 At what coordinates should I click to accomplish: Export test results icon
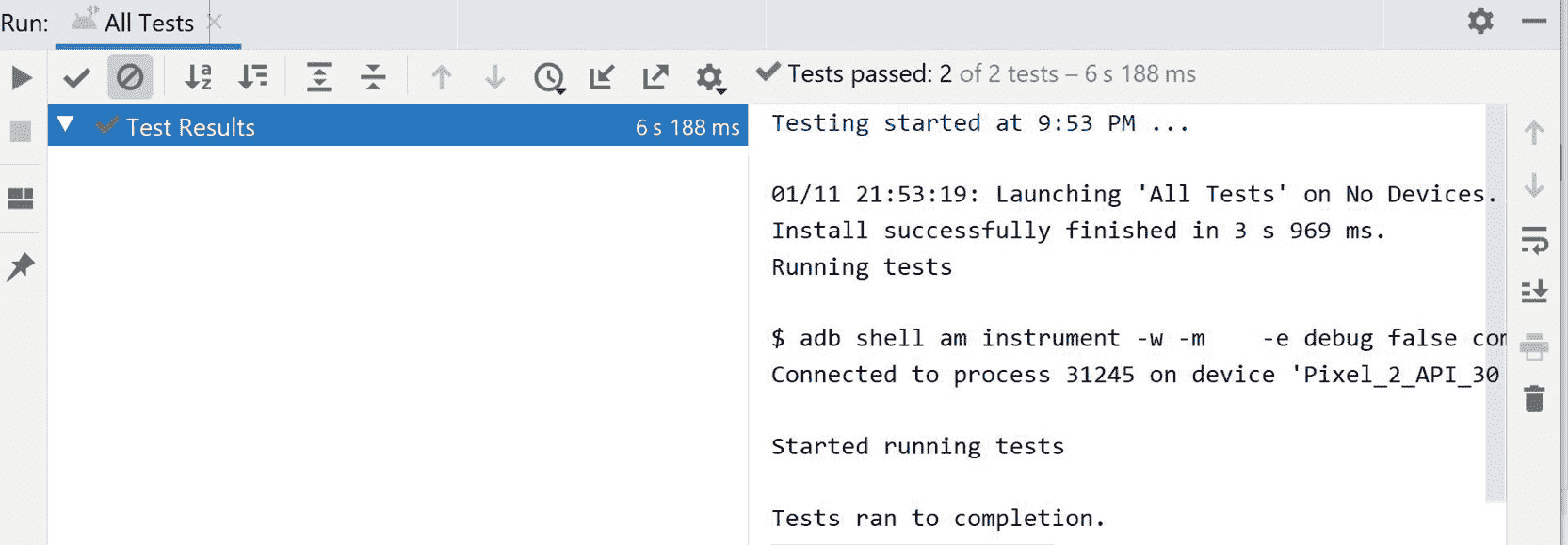pyautogui.click(x=655, y=77)
